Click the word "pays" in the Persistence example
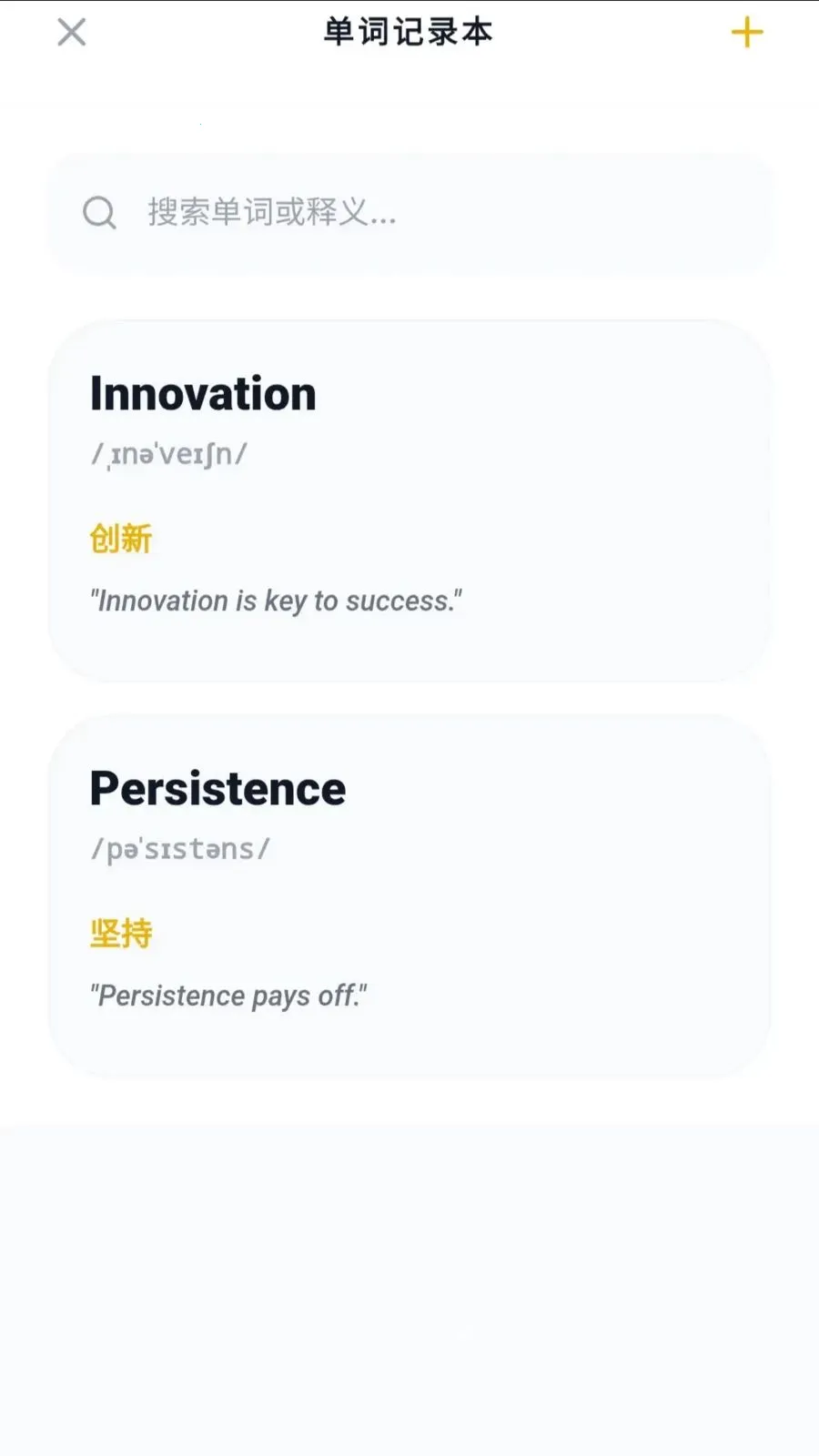The height and width of the screenshot is (1456, 819). coord(281,996)
